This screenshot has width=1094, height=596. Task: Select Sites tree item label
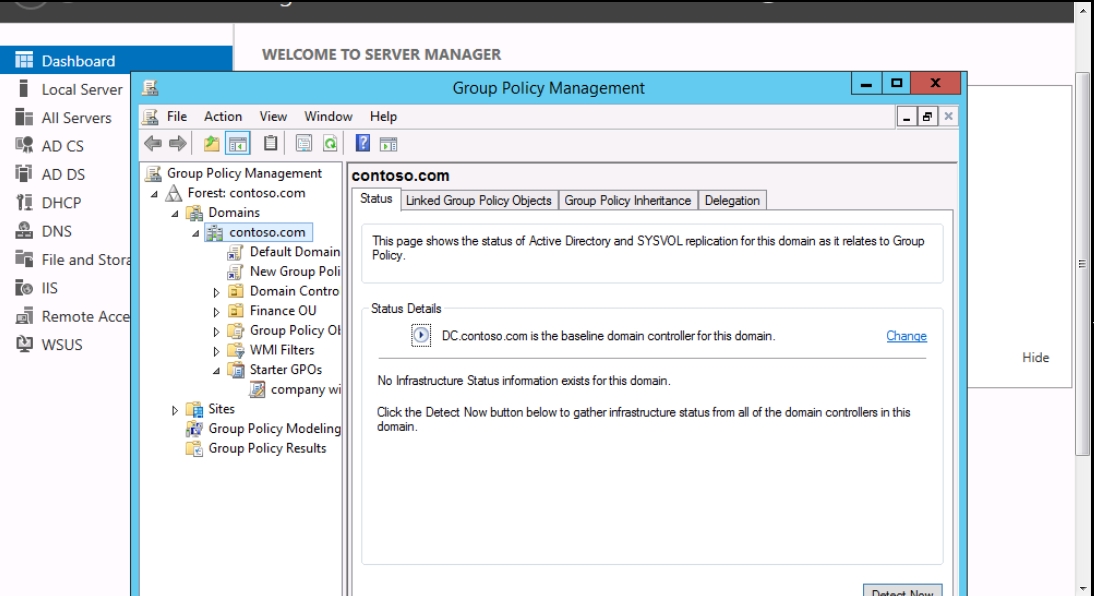(x=221, y=409)
